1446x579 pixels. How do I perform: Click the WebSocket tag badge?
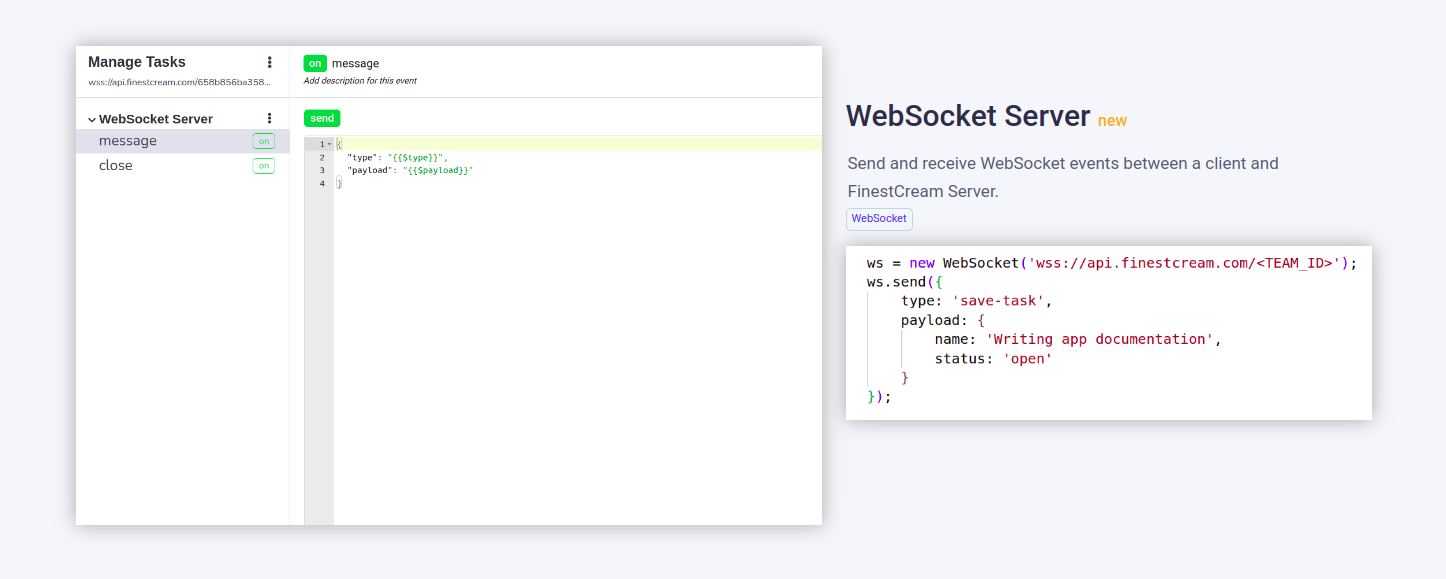click(x=879, y=219)
